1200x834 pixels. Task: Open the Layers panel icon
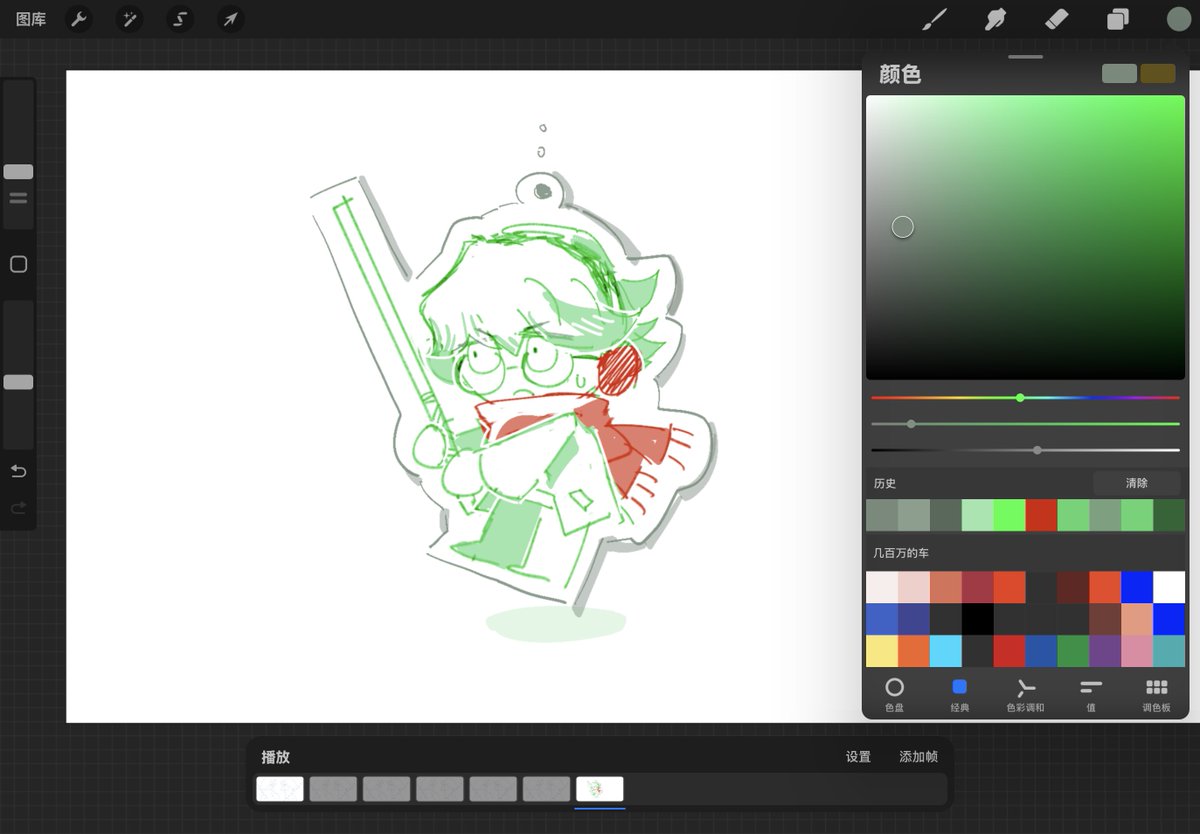tap(1117, 19)
